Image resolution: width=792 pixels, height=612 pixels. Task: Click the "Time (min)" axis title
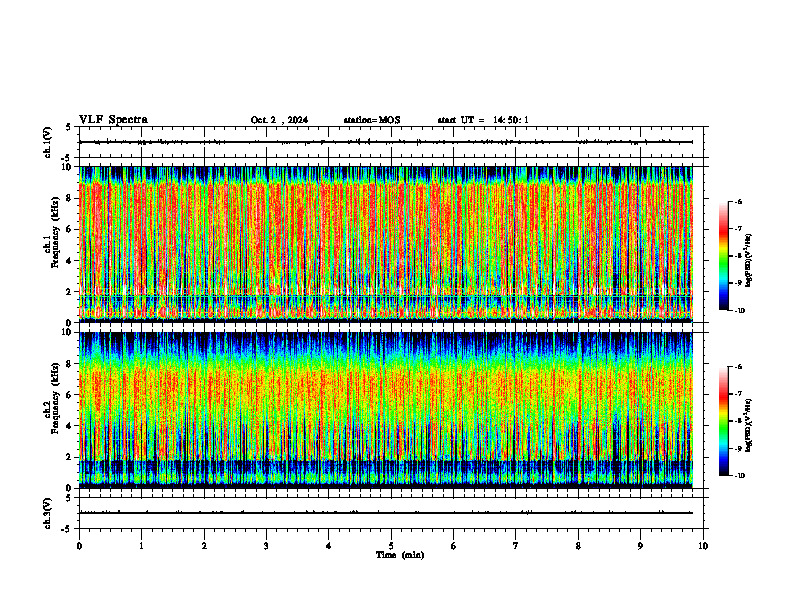coord(400,555)
